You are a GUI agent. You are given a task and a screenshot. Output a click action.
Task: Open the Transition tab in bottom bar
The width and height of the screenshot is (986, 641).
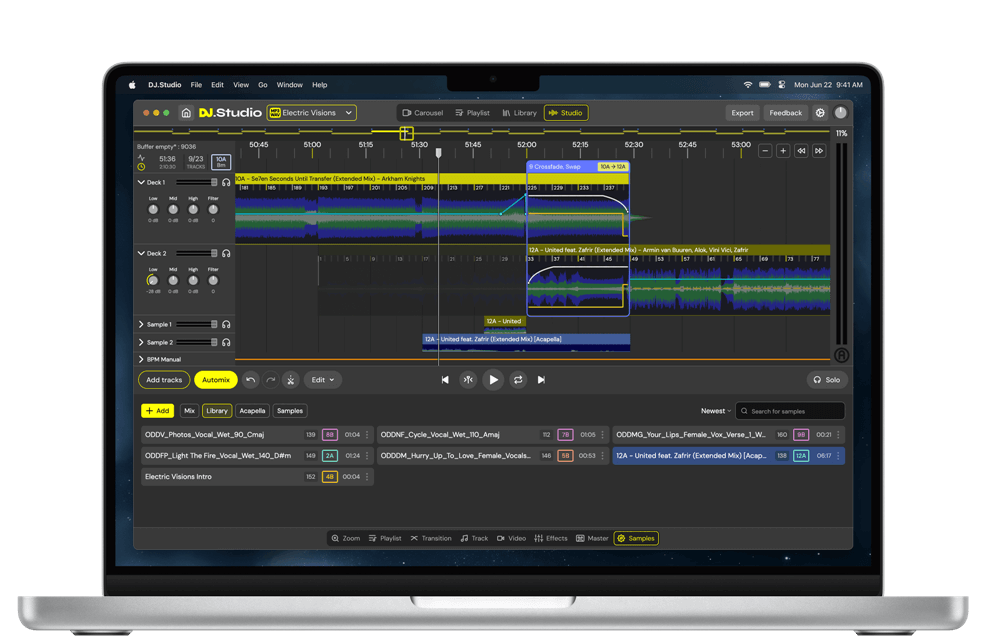pos(431,538)
